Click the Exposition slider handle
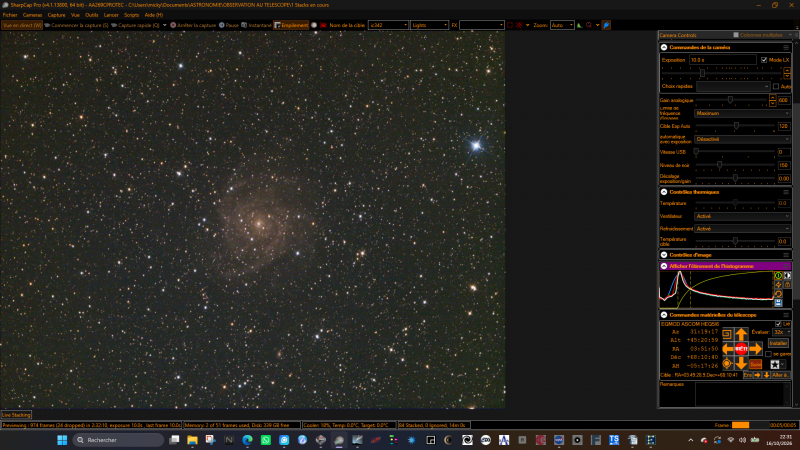The height and width of the screenshot is (450, 800). [702, 73]
